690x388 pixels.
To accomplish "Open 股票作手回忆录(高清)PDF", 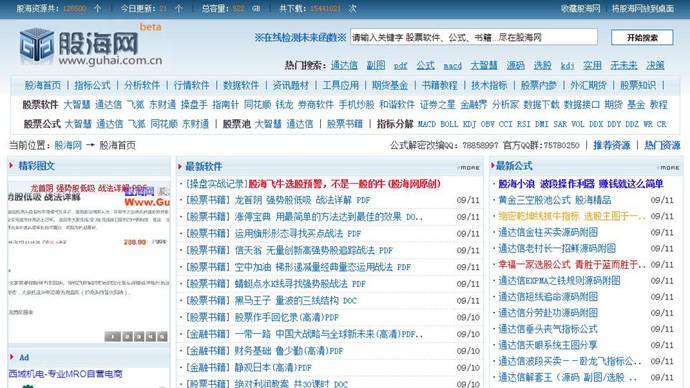I will 286,318.
